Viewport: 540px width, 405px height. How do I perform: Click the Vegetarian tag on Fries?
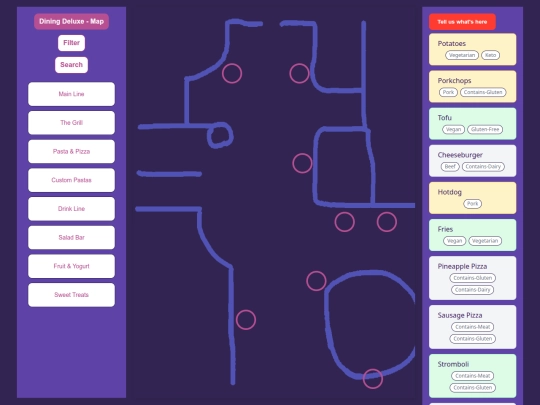pos(485,241)
